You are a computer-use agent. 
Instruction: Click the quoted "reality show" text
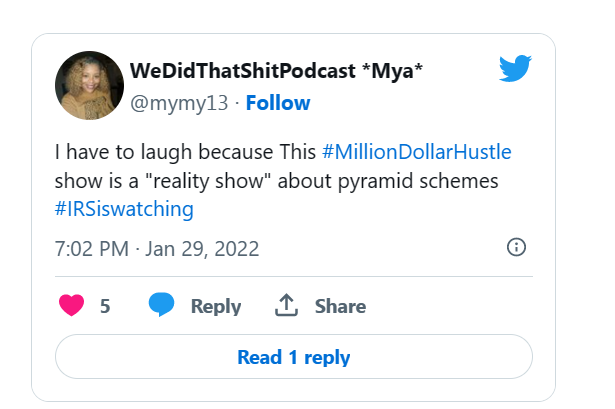point(208,181)
